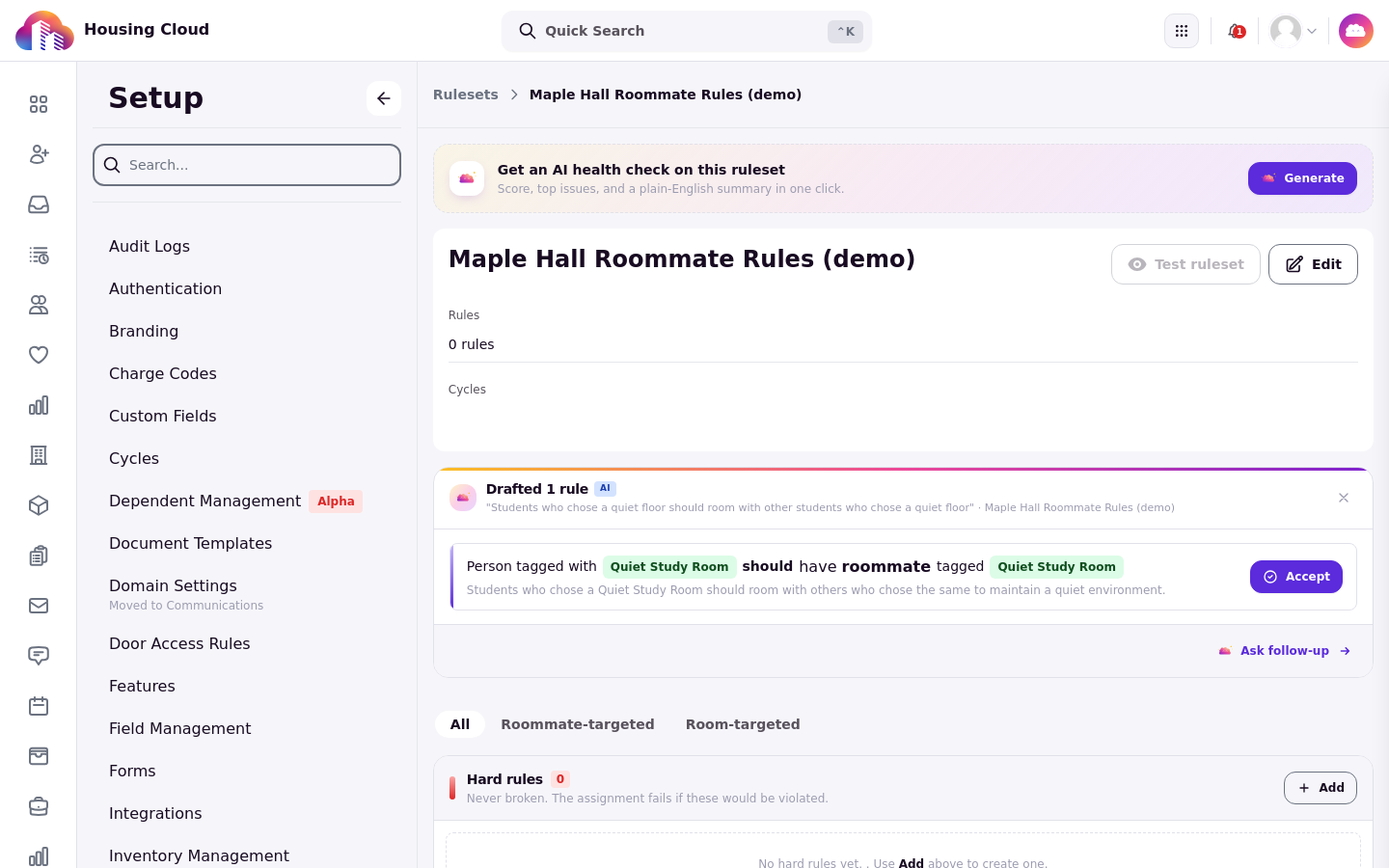Click the mail envelope icon in sidebar
Screen dimensions: 1389x868
(x=39, y=606)
